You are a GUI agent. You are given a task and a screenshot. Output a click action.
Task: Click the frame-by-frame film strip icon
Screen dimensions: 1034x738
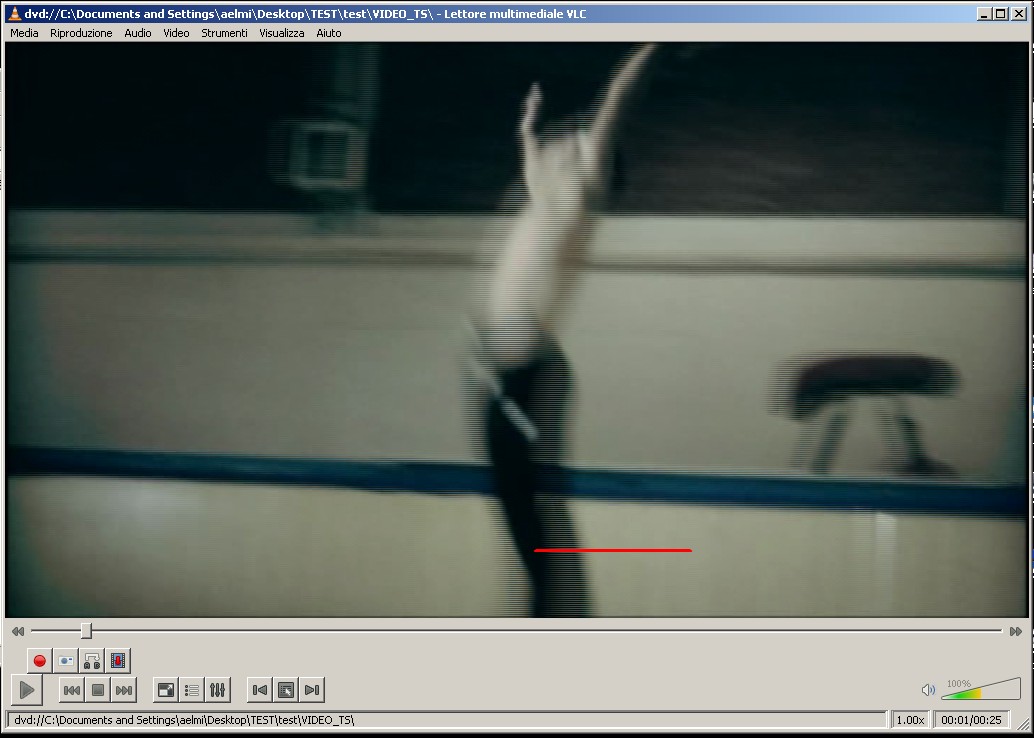118,660
